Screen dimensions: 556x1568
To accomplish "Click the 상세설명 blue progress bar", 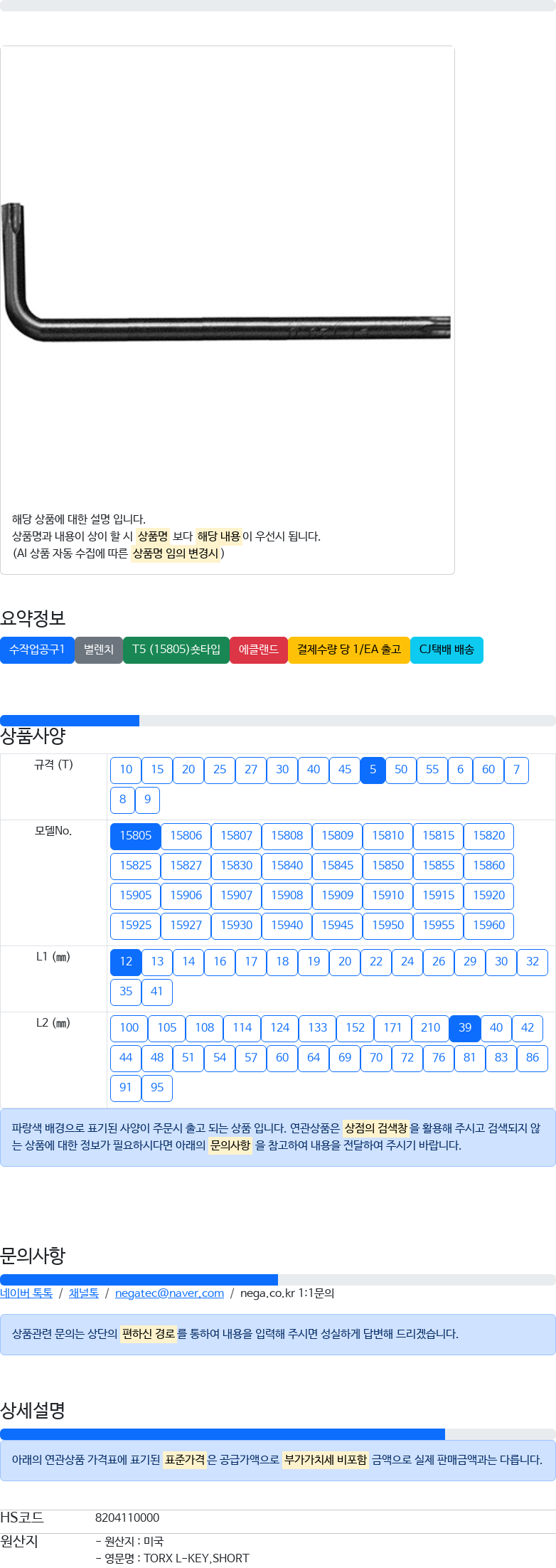I will tap(223, 1434).
